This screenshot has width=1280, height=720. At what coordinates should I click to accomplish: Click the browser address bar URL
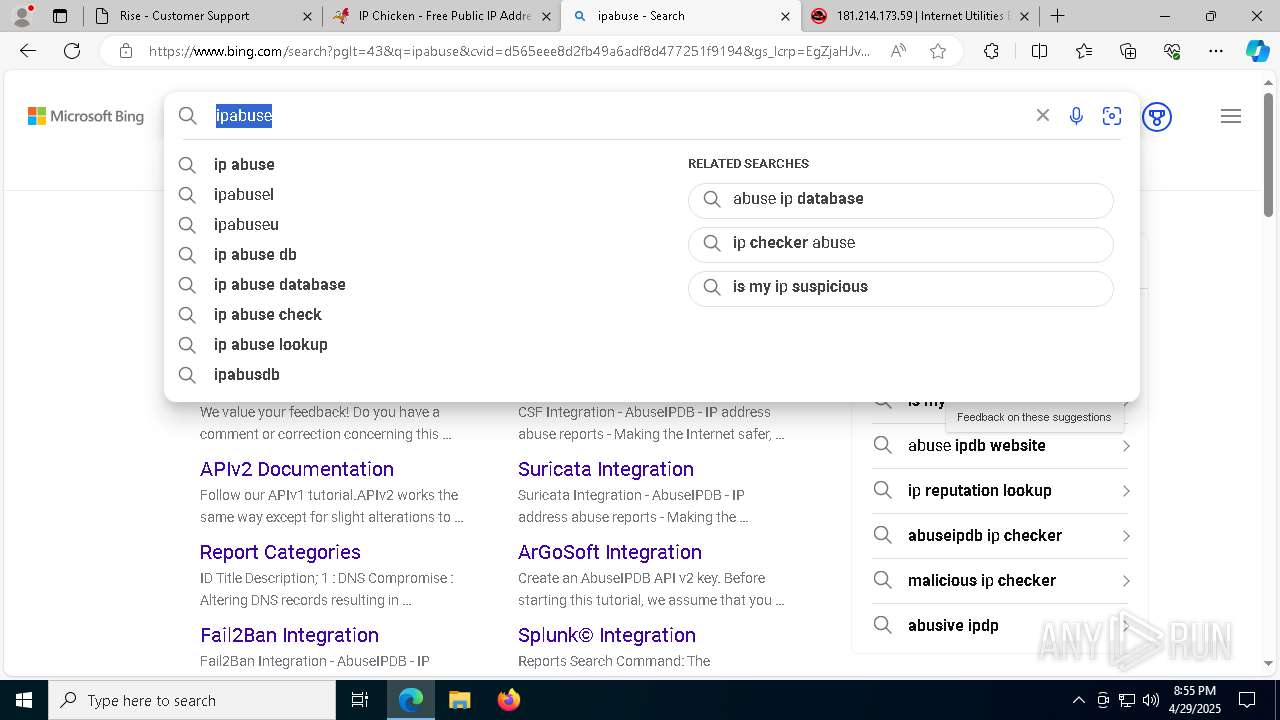click(x=508, y=51)
